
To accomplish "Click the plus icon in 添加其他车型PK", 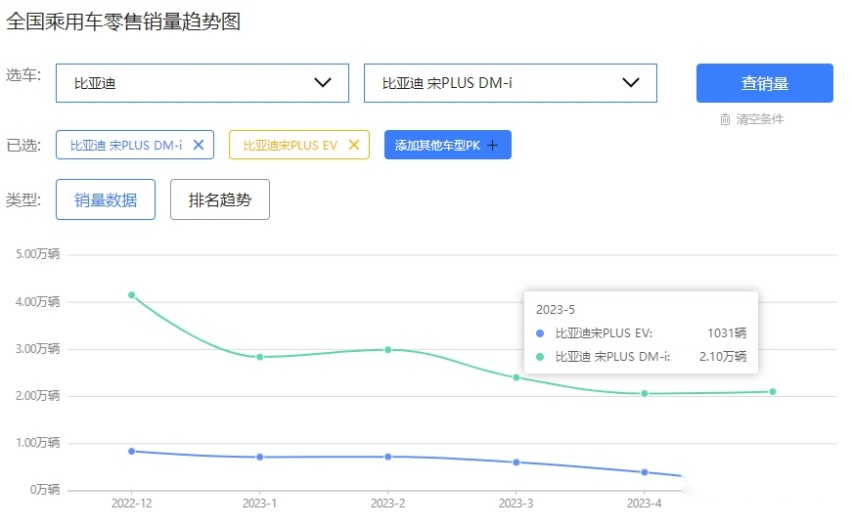I will 492,146.
